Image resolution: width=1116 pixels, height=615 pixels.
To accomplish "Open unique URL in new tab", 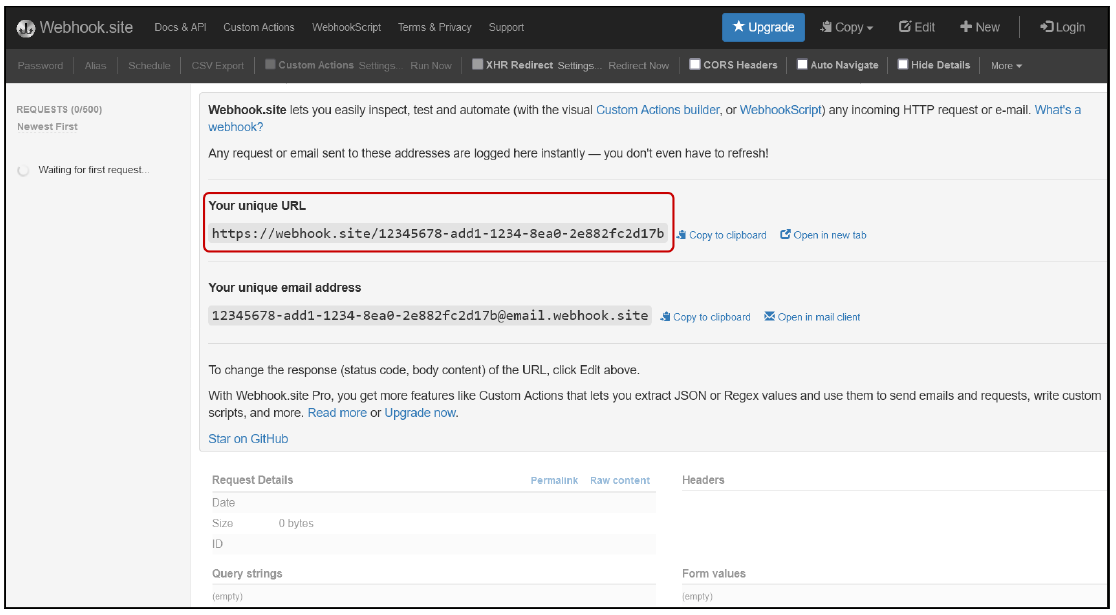I will point(823,235).
